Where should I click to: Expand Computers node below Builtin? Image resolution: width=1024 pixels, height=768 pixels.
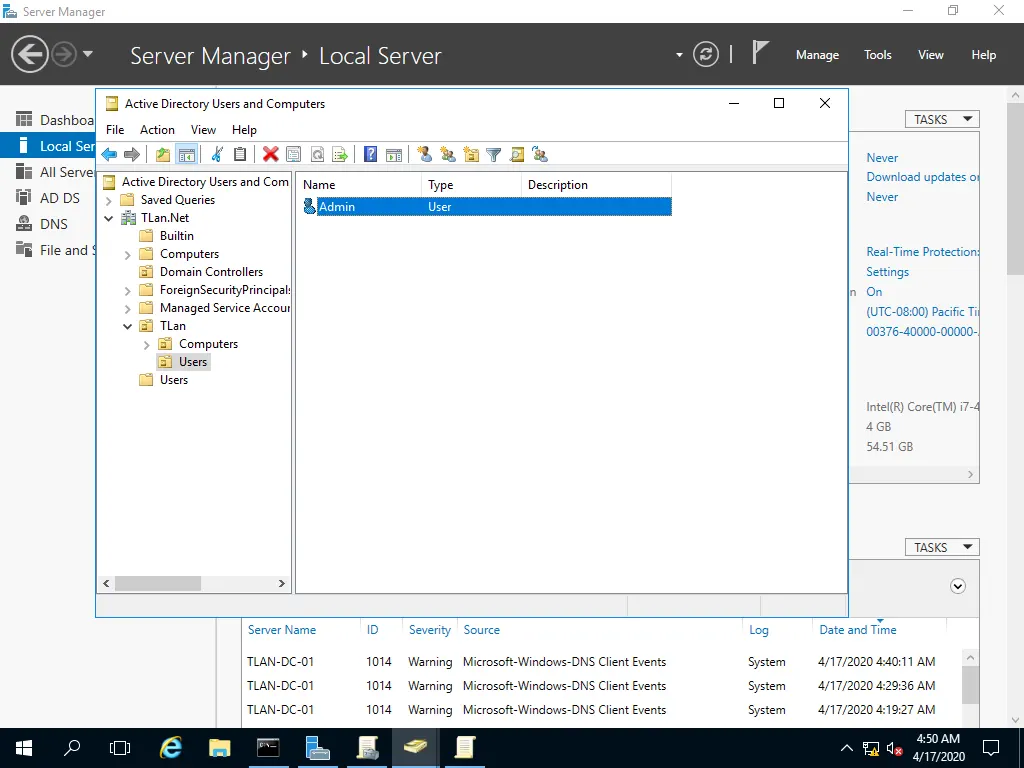click(x=128, y=255)
